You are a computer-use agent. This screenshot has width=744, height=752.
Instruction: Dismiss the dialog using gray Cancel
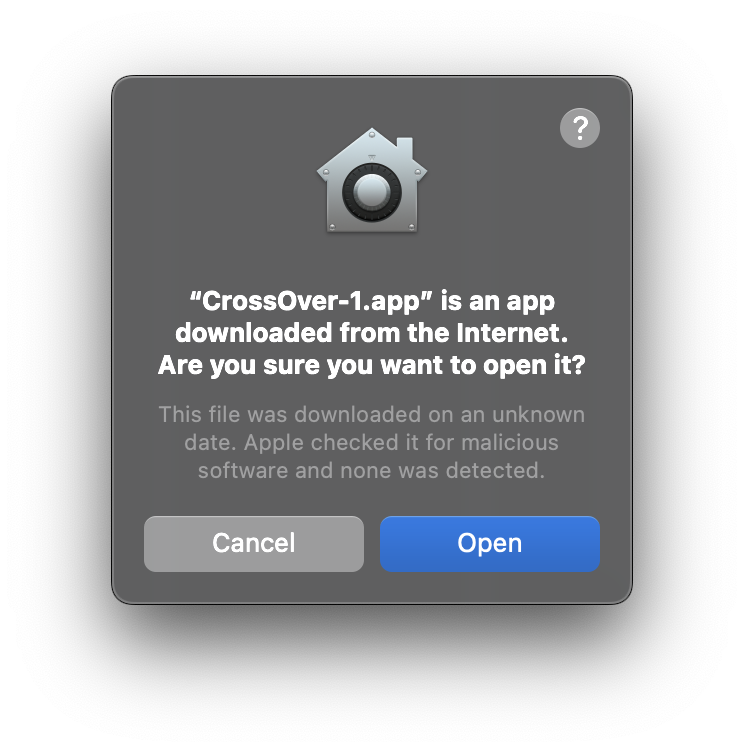(x=254, y=543)
